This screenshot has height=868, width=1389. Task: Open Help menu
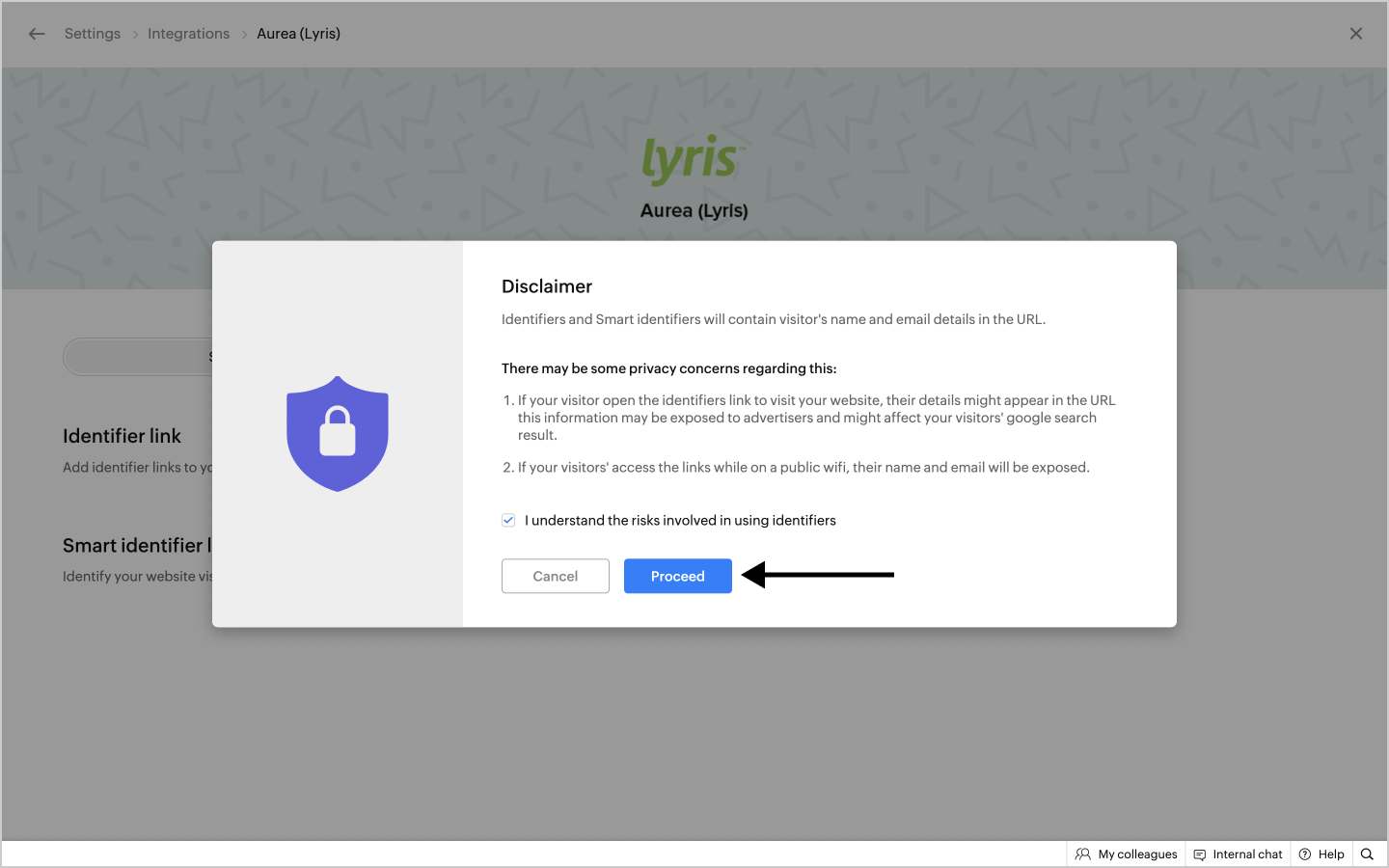[1321, 854]
